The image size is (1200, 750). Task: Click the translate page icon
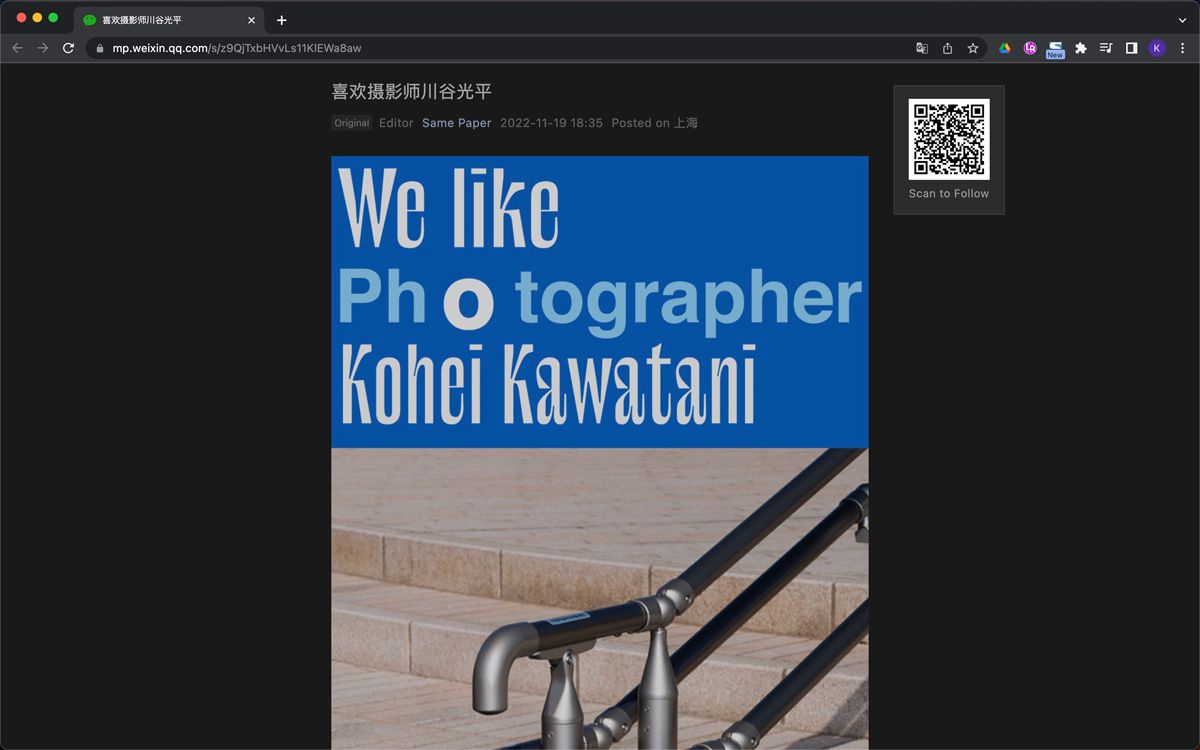coord(922,48)
